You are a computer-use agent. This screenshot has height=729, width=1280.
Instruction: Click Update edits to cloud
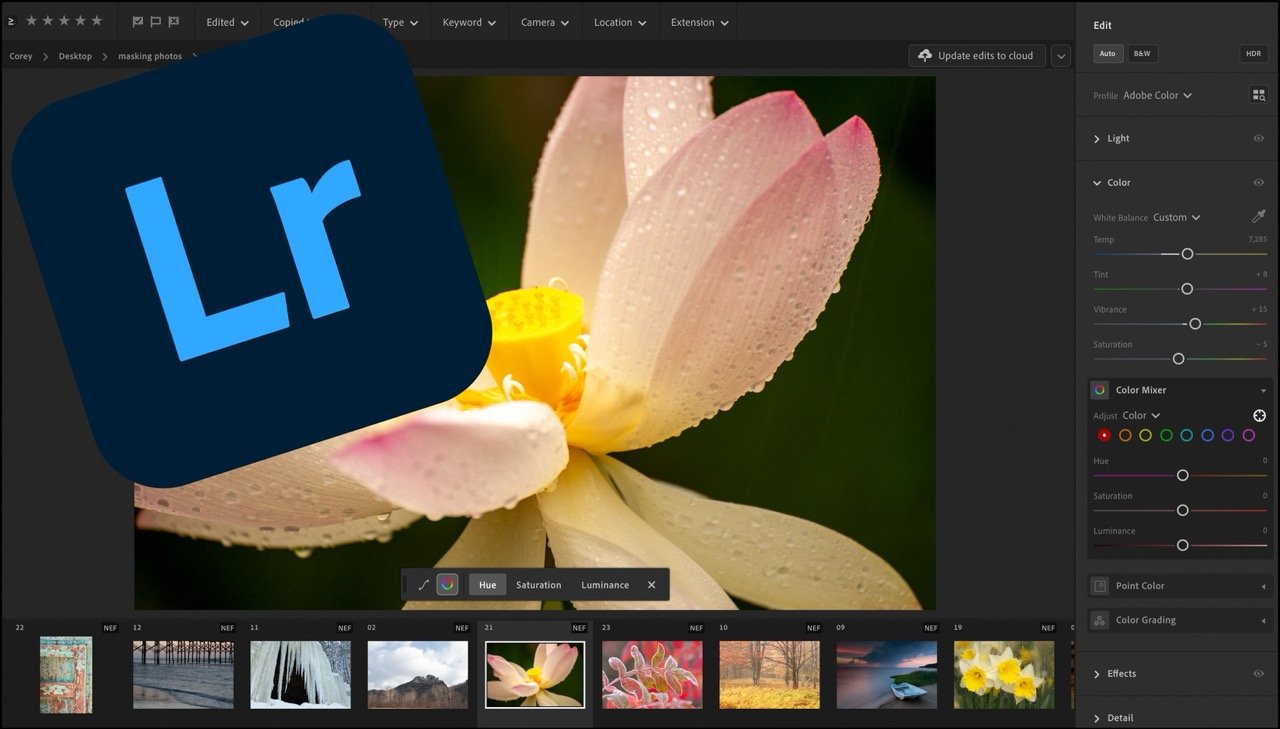(977, 56)
